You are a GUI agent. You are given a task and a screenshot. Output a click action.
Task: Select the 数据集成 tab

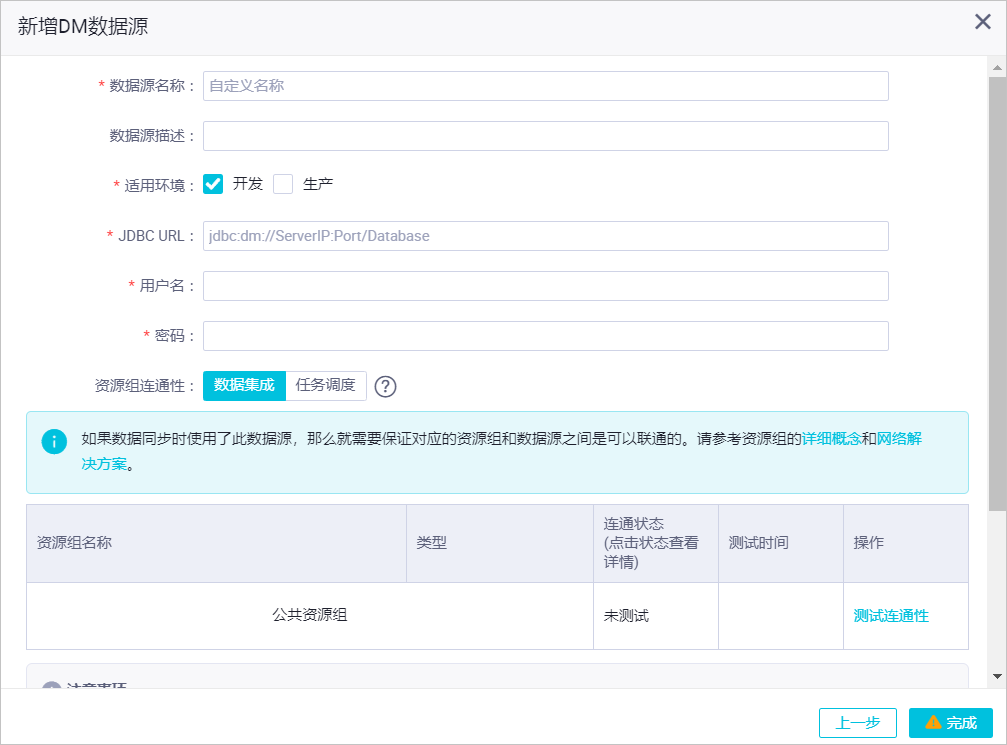pyautogui.click(x=244, y=385)
